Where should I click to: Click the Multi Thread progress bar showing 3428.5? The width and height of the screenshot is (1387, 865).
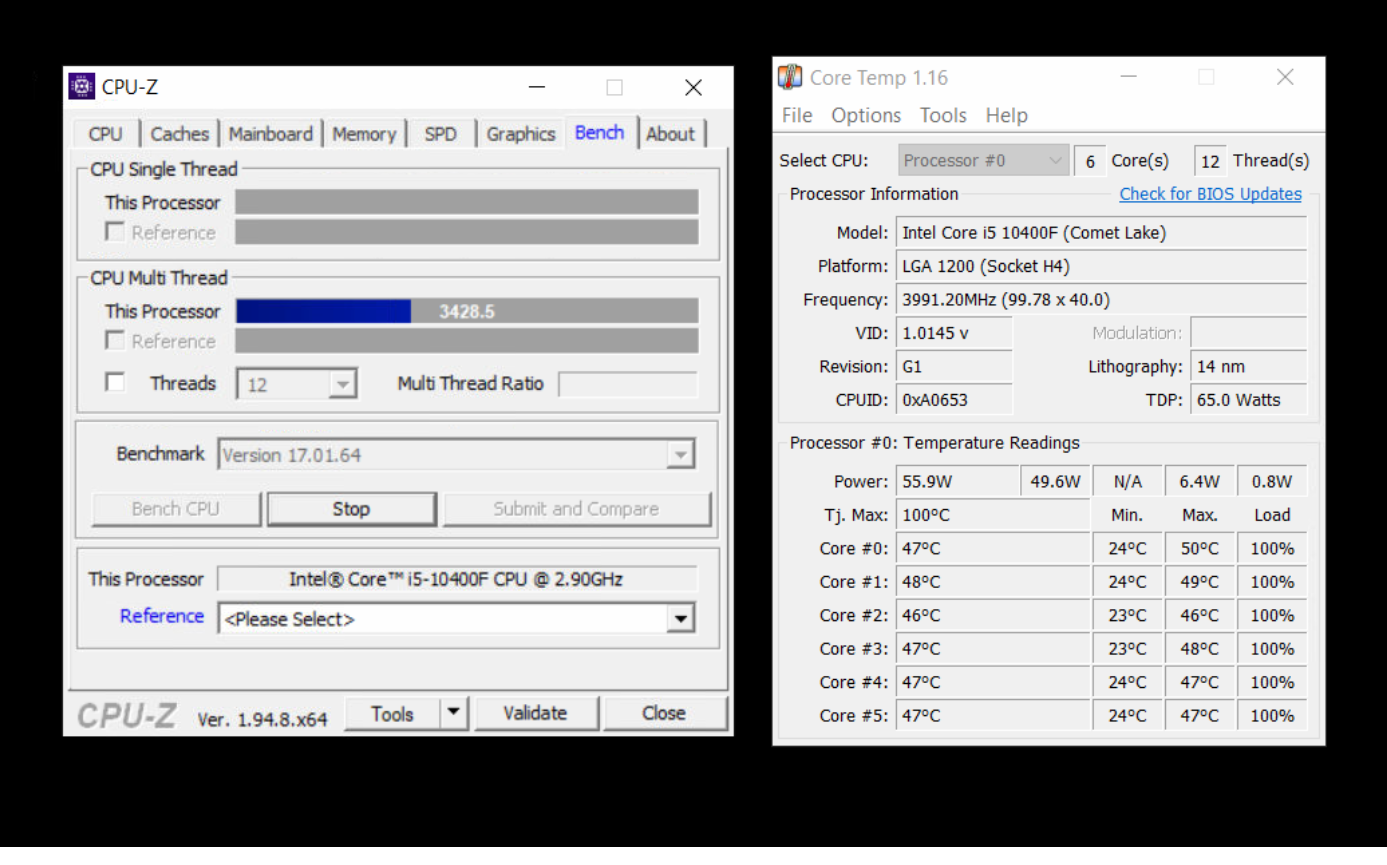pos(467,311)
